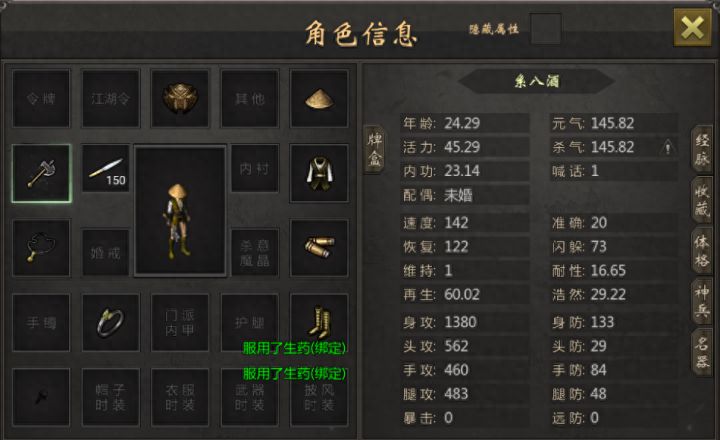Open the 牌盒 side tab
The height and width of the screenshot is (440, 720).
(x=375, y=149)
